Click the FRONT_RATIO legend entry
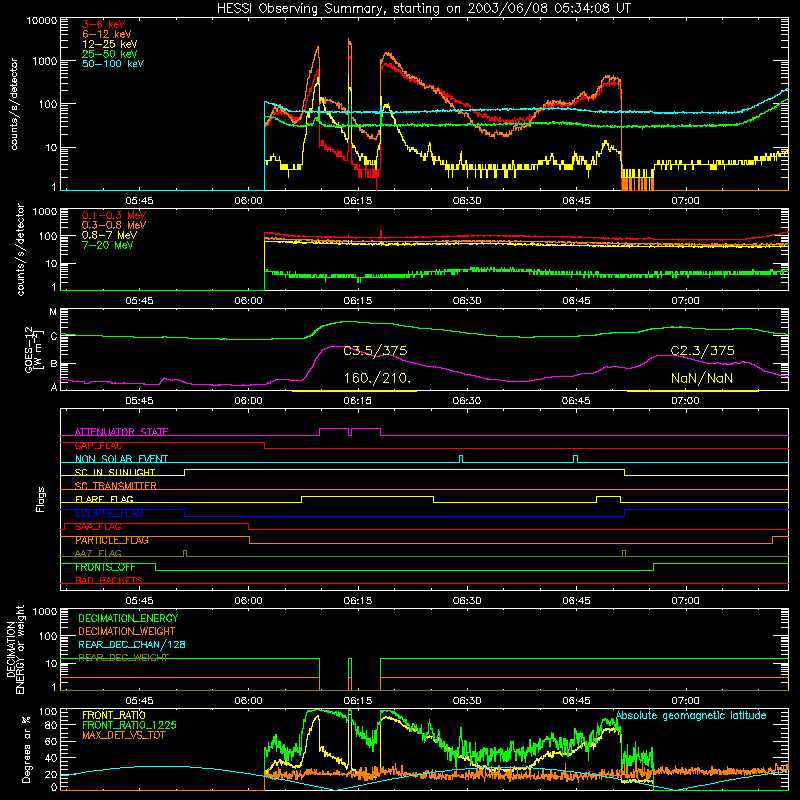The height and width of the screenshot is (800, 800). 114,715
